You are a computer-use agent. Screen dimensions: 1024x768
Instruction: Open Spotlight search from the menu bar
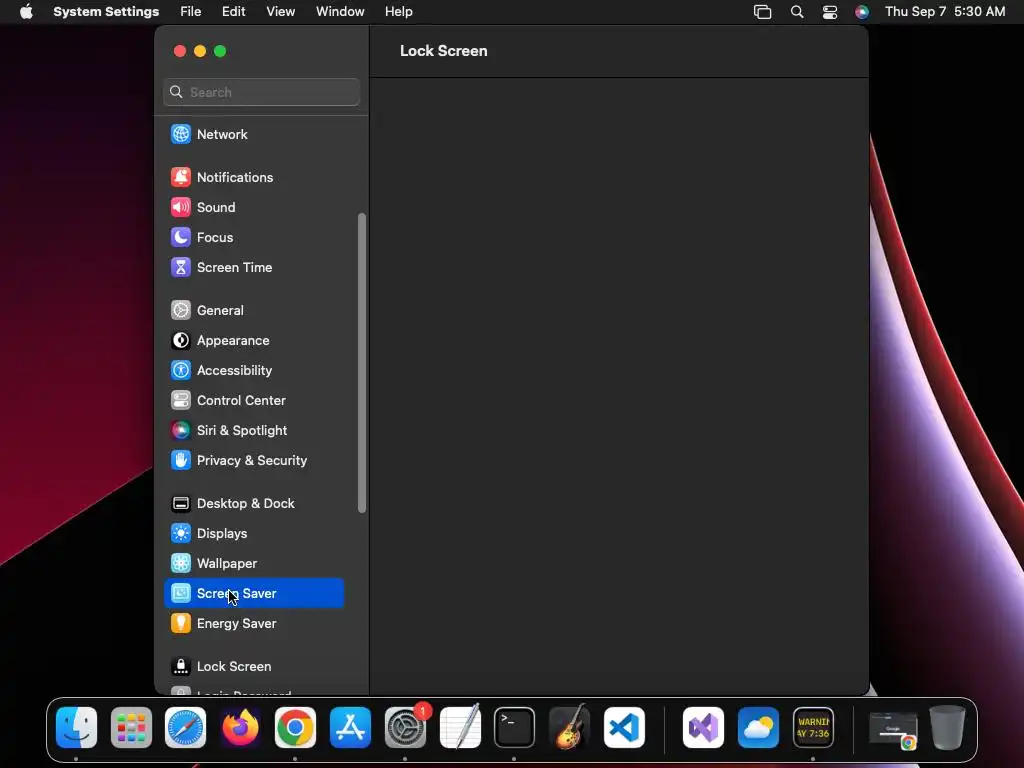click(x=797, y=12)
